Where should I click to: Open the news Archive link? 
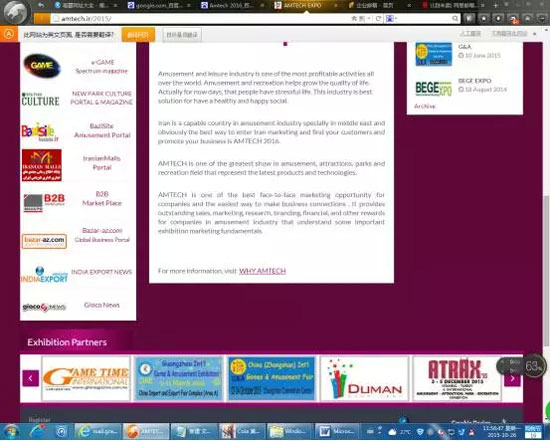tap(424, 106)
